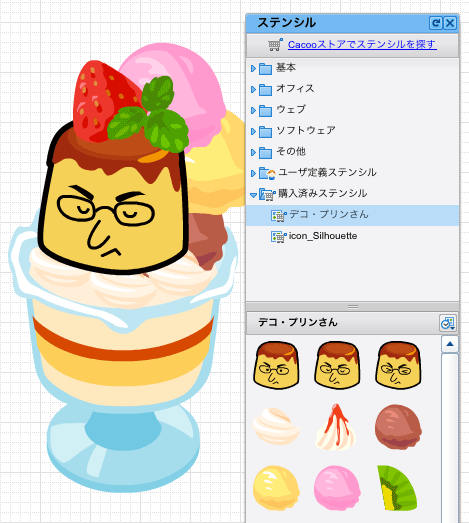The width and height of the screenshot is (469, 523).
Task: Click the stencil icon beside icon_Silhouette
Action: (279, 237)
